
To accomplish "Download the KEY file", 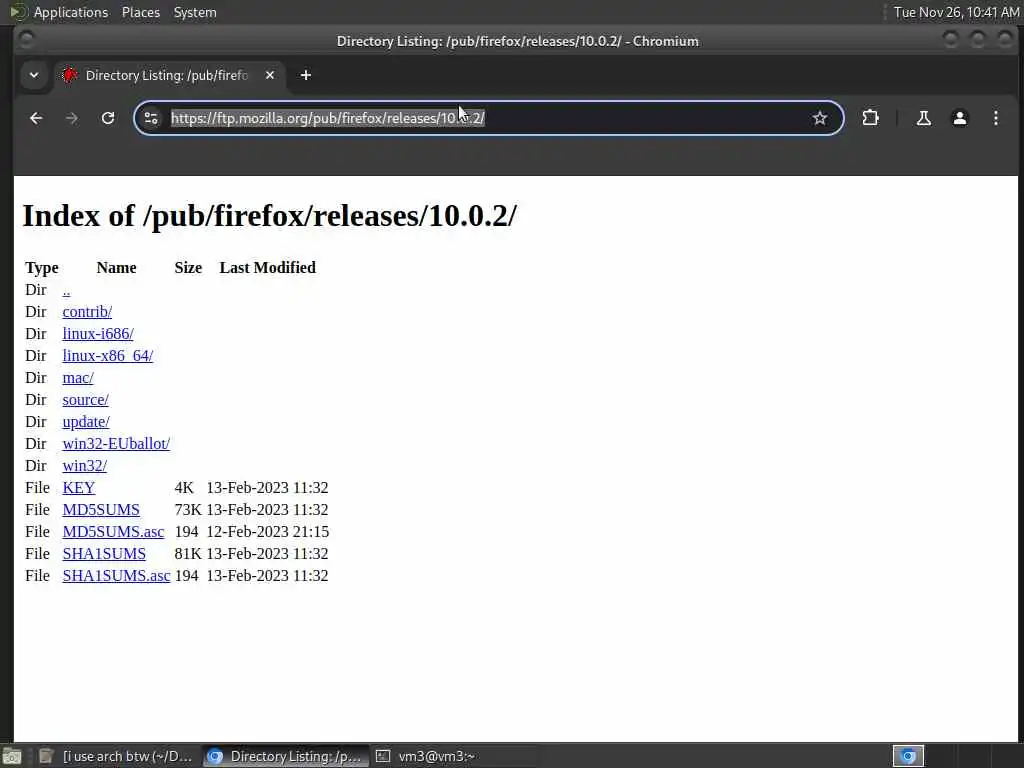I will tap(78, 488).
